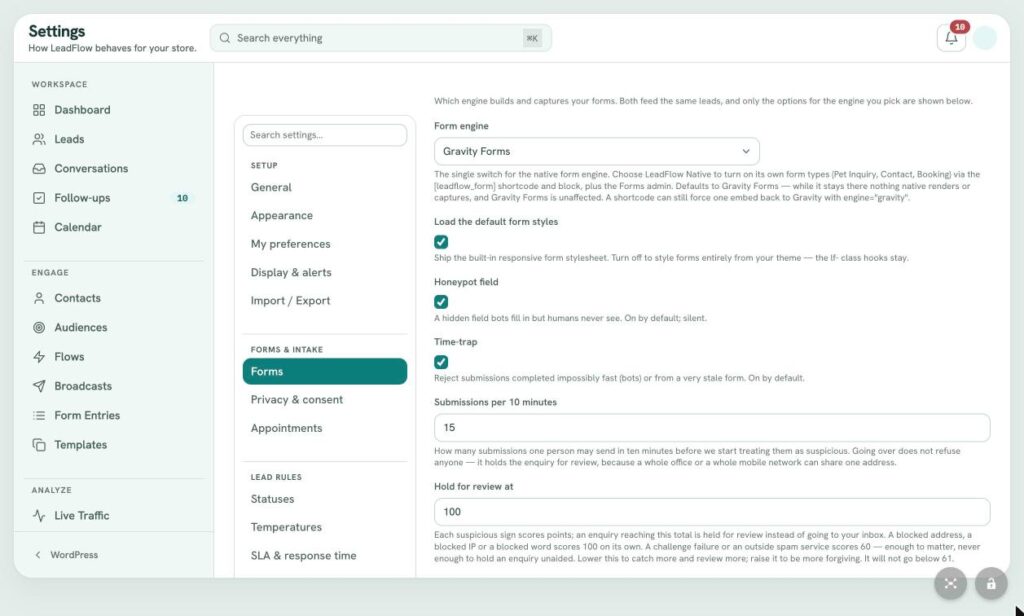Viewport: 1024px width, 616px height.
Task: Click Submissions per 10 minutes field
Action: point(712,428)
